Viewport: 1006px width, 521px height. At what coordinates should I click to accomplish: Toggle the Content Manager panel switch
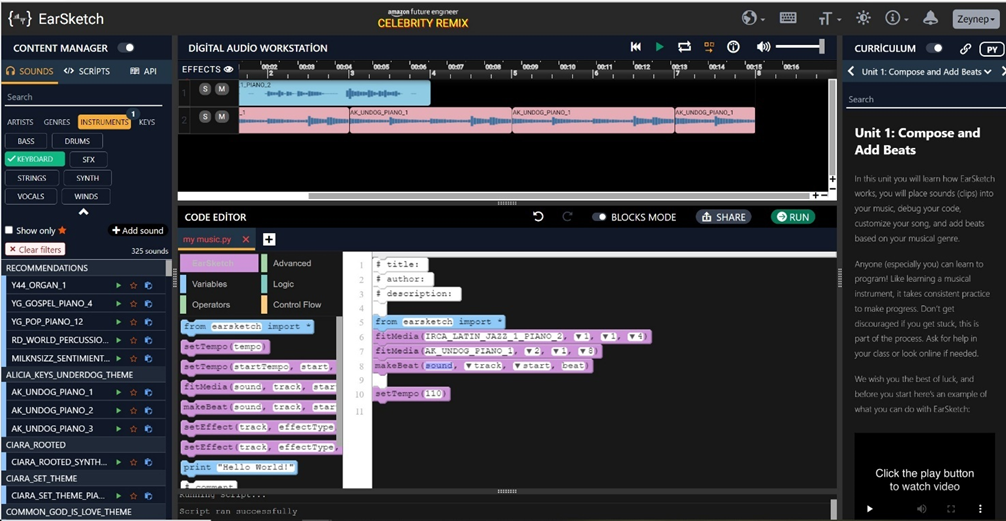pyautogui.click(x=126, y=47)
